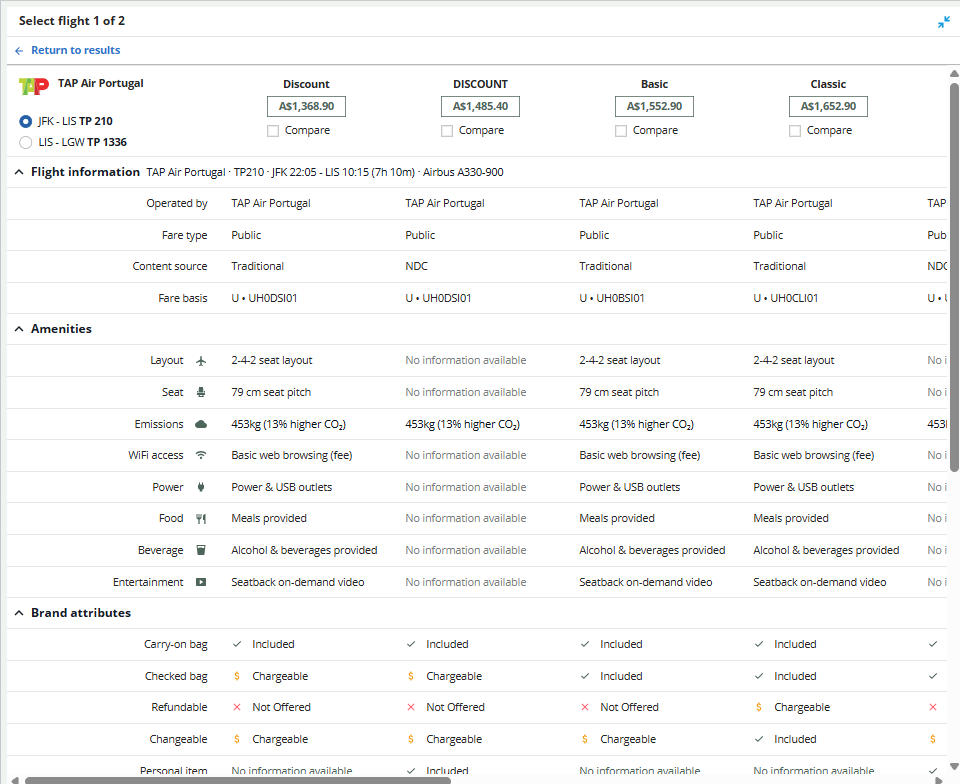Collapse the Flight information section
Viewport: 960px width, 784px height.
[x=19, y=172]
